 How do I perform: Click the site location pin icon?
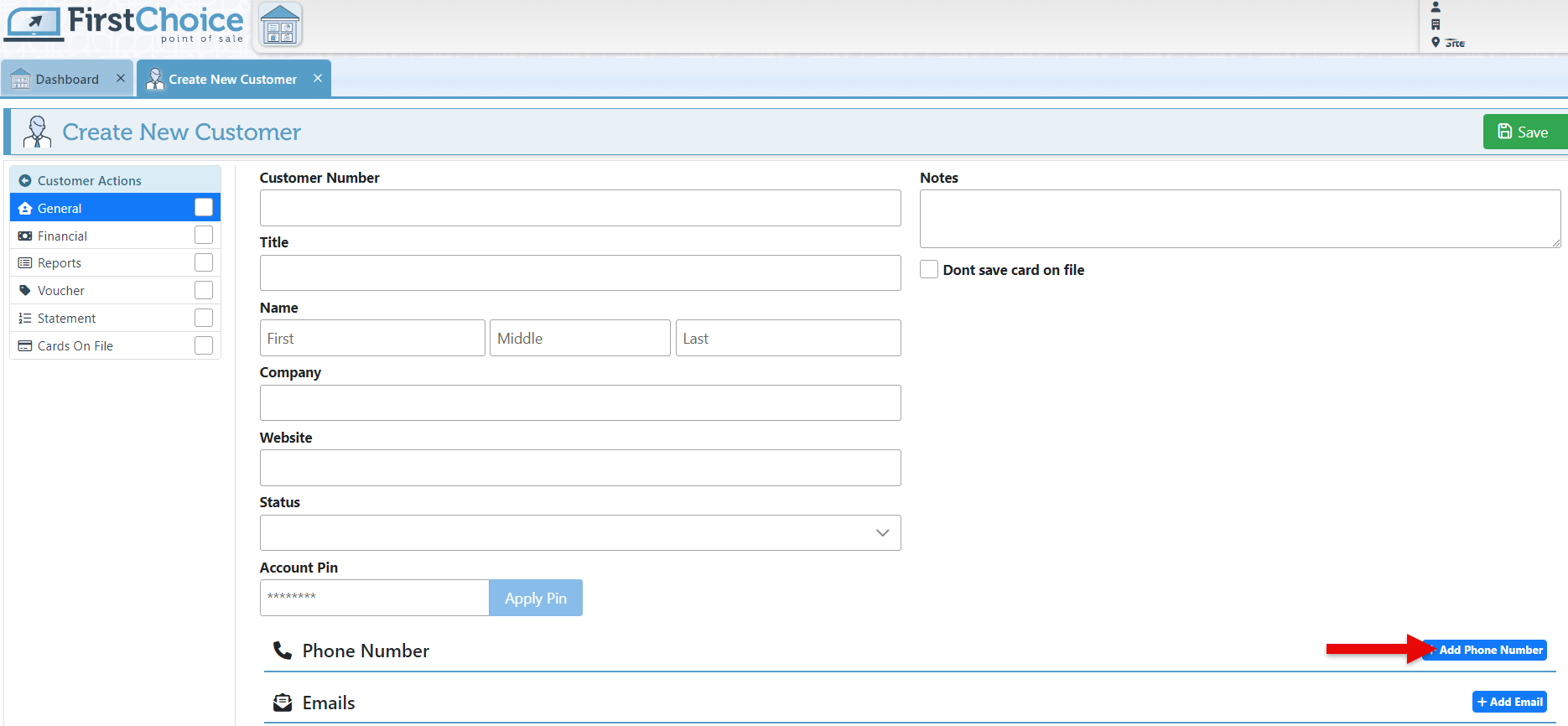(x=1436, y=42)
